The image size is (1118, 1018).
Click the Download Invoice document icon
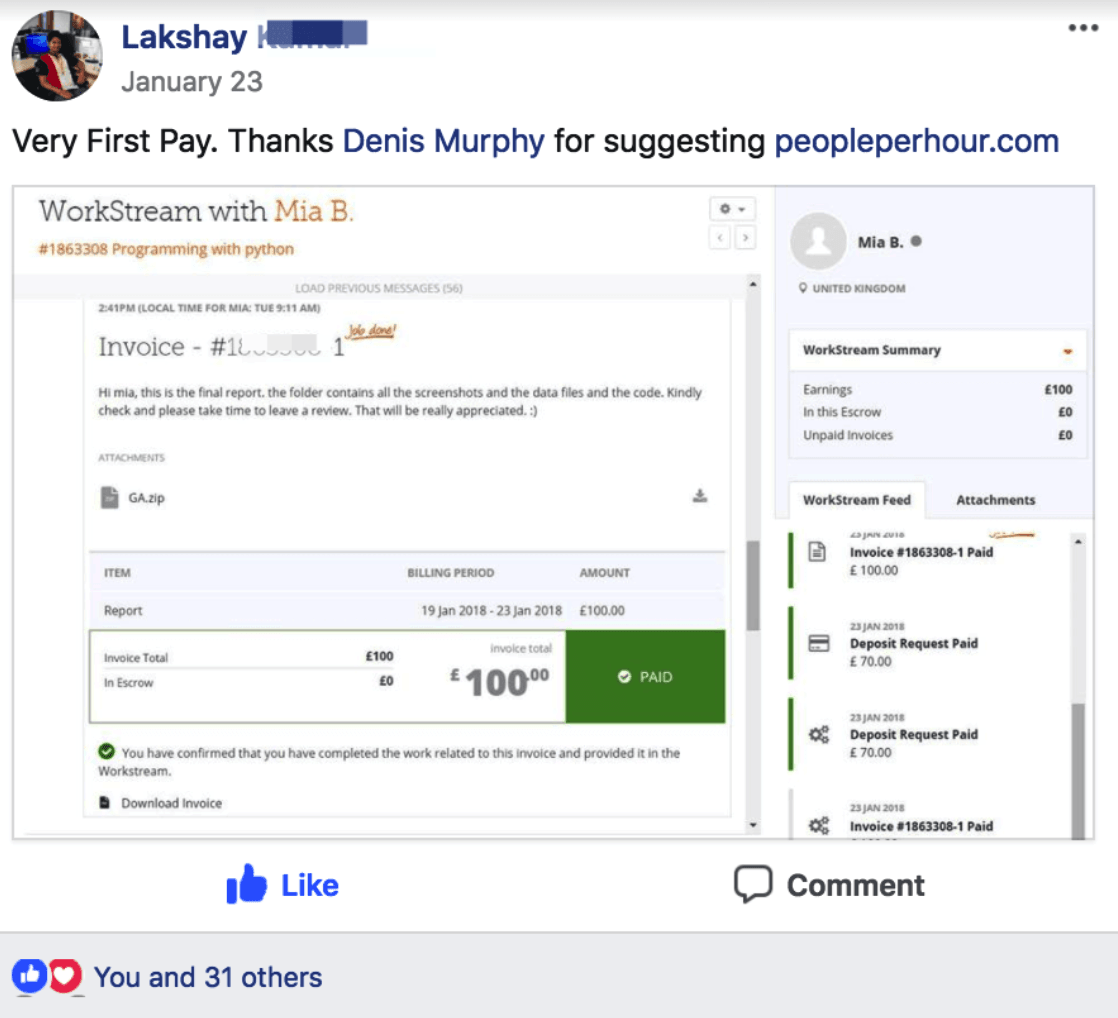pos(105,803)
